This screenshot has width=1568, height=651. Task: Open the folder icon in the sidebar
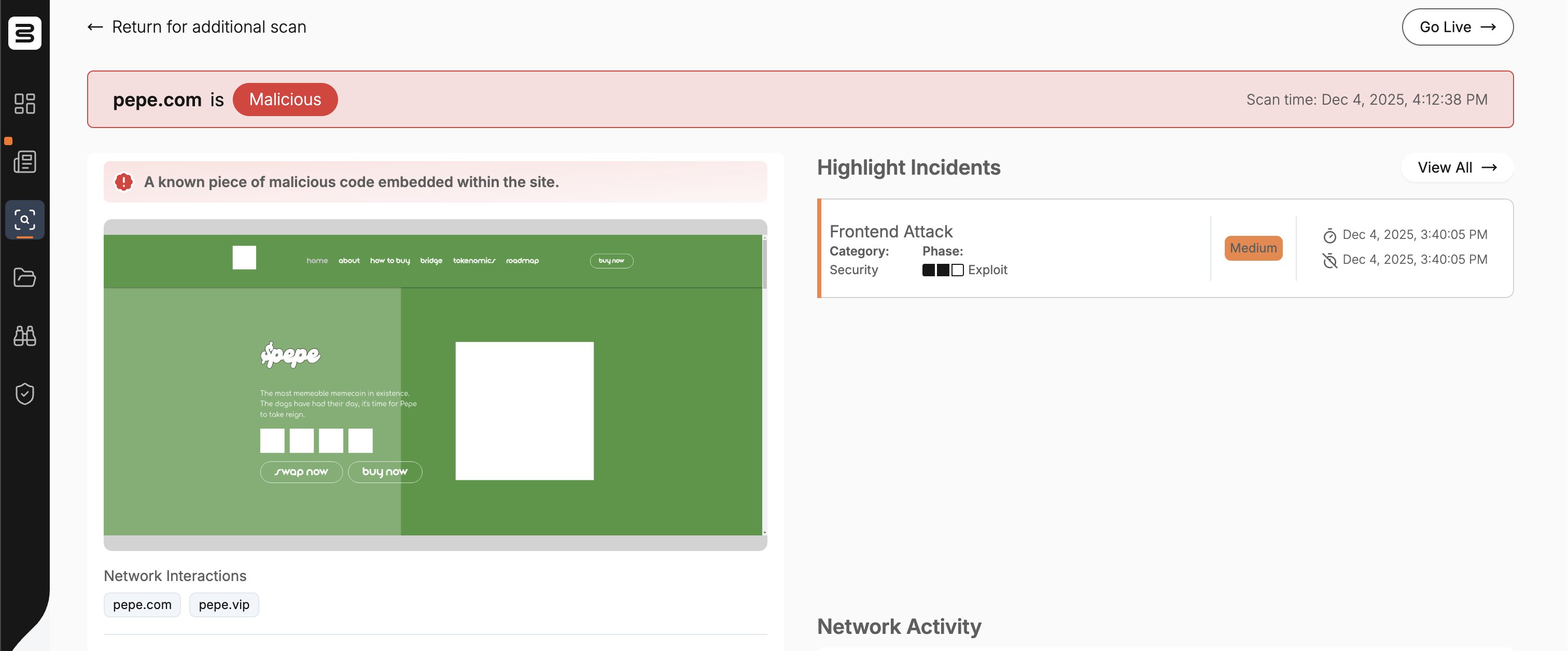24,277
